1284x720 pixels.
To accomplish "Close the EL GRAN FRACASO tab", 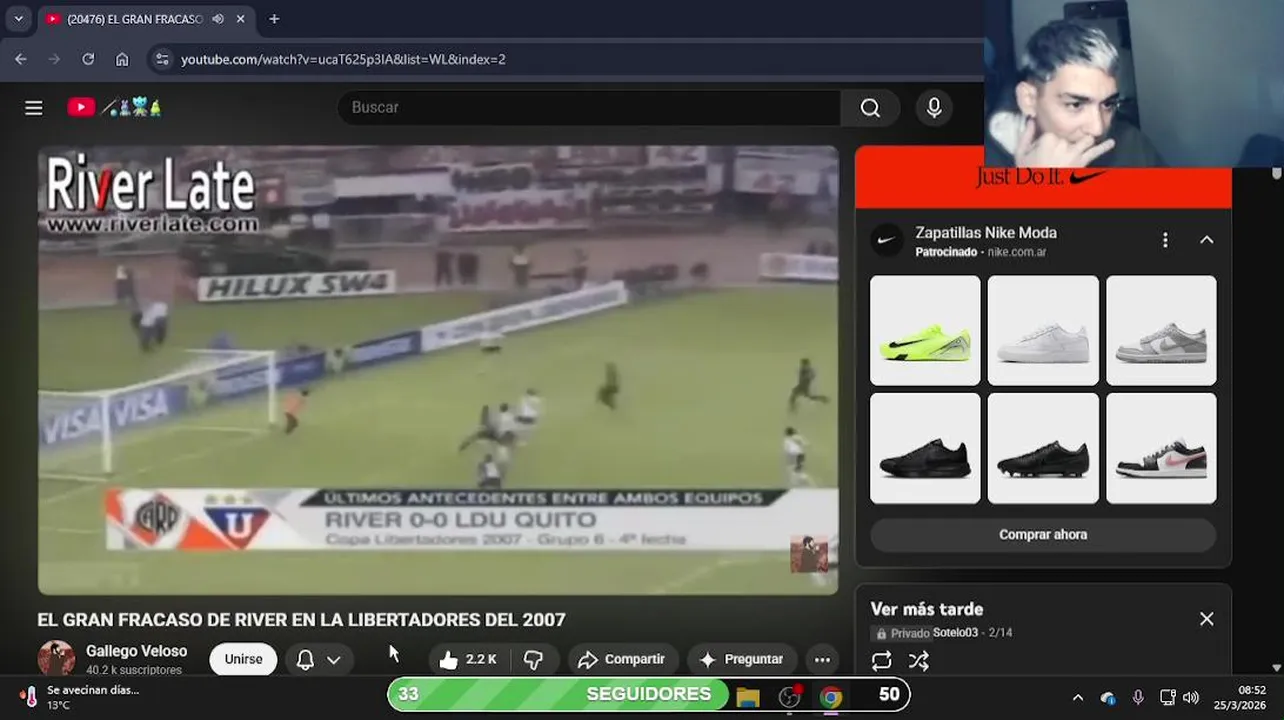I will pos(240,19).
